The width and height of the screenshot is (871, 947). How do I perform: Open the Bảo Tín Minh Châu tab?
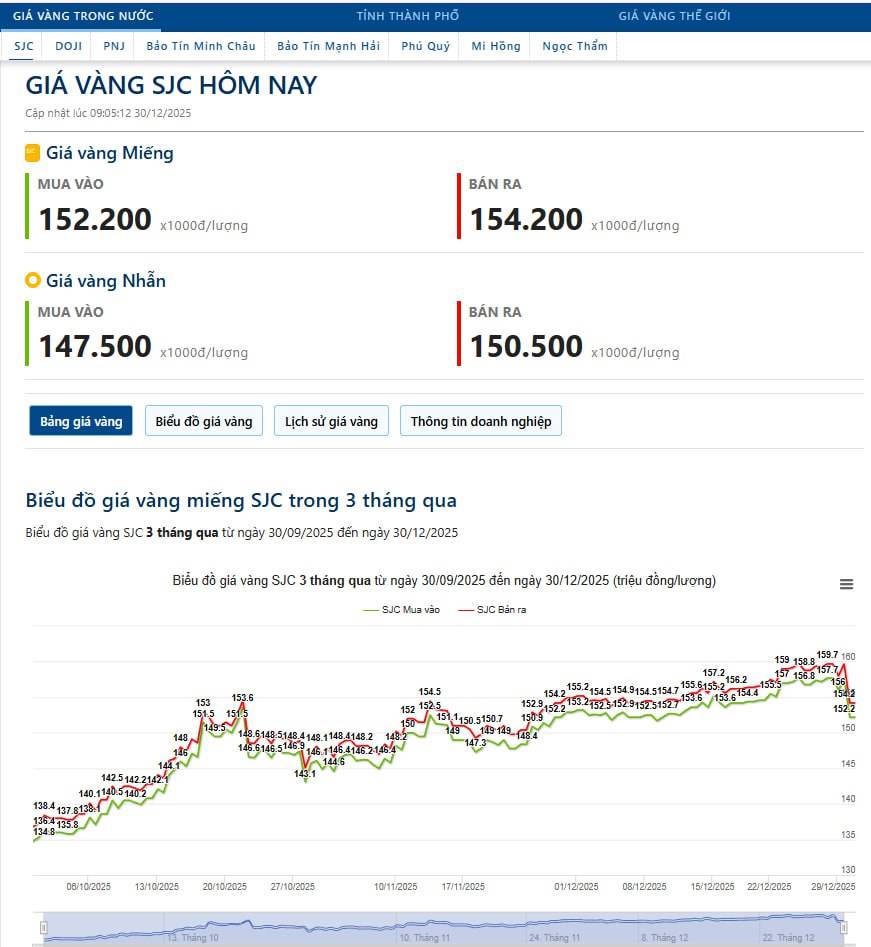pyautogui.click(x=200, y=46)
